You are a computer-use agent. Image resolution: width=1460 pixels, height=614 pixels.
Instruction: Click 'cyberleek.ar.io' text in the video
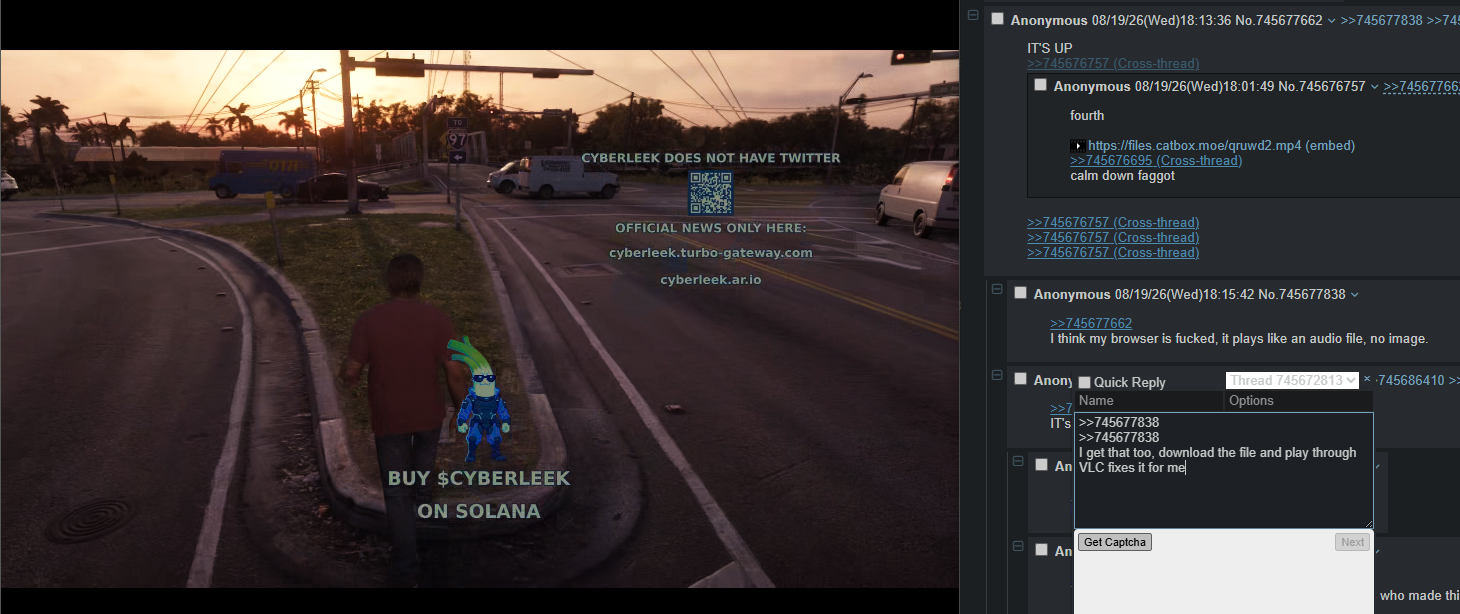(x=711, y=280)
